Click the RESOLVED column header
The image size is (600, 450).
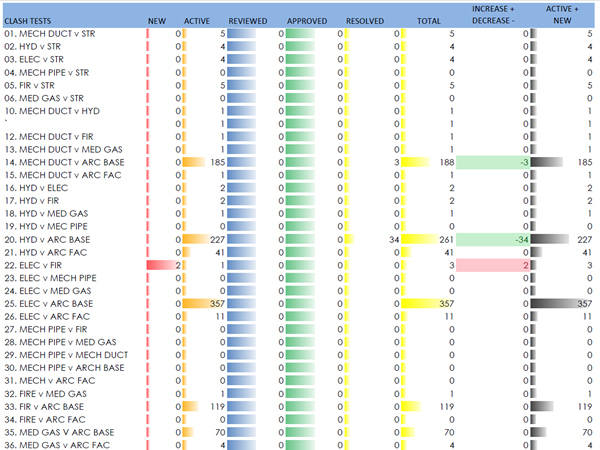(366, 20)
